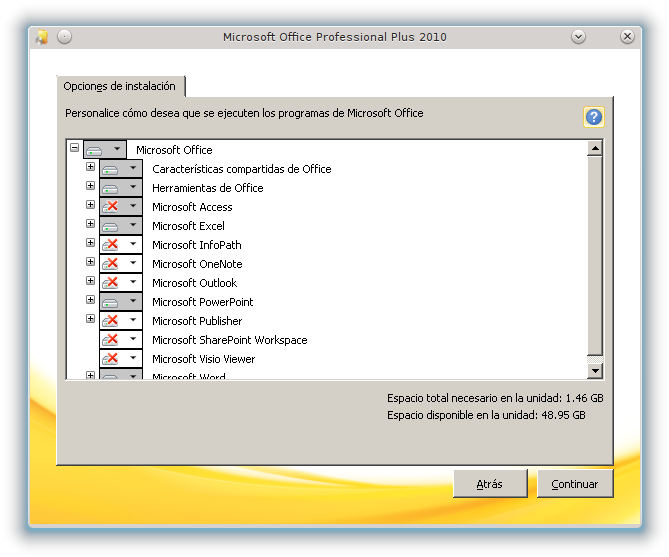669x557 pixels.
Task: Open install dropdown arrow for Microsoft Outlook
Action: (133, 282)
